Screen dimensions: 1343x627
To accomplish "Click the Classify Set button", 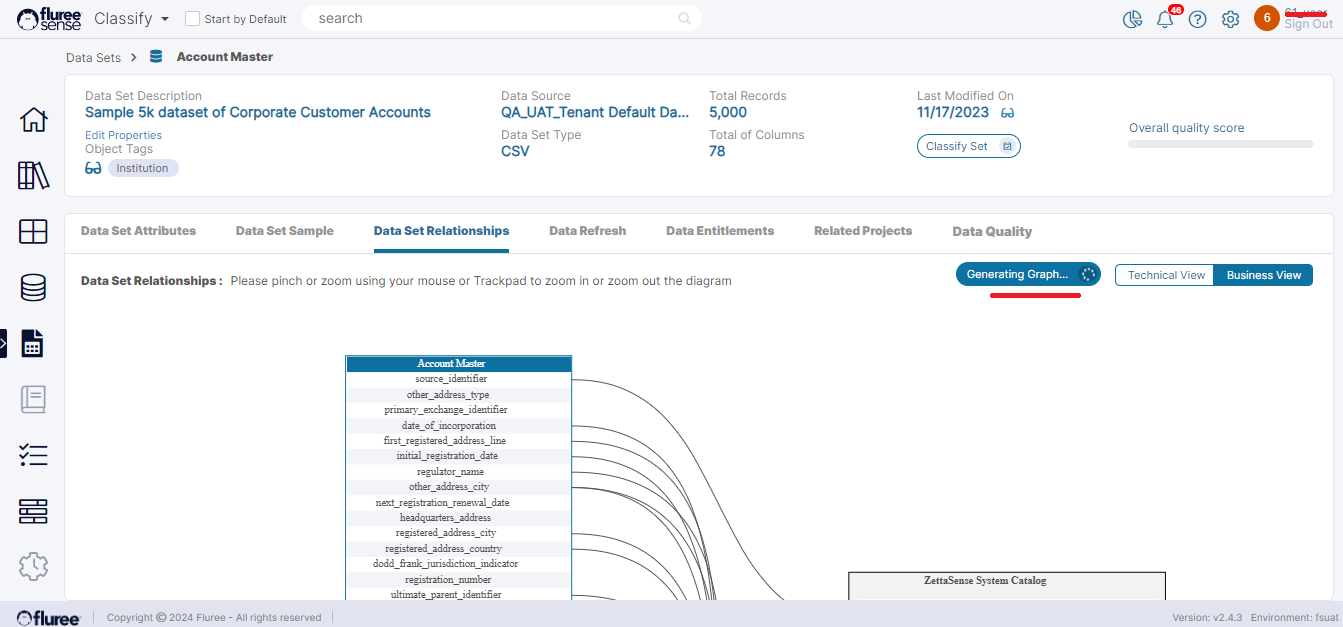I will [x=967, y=146].
